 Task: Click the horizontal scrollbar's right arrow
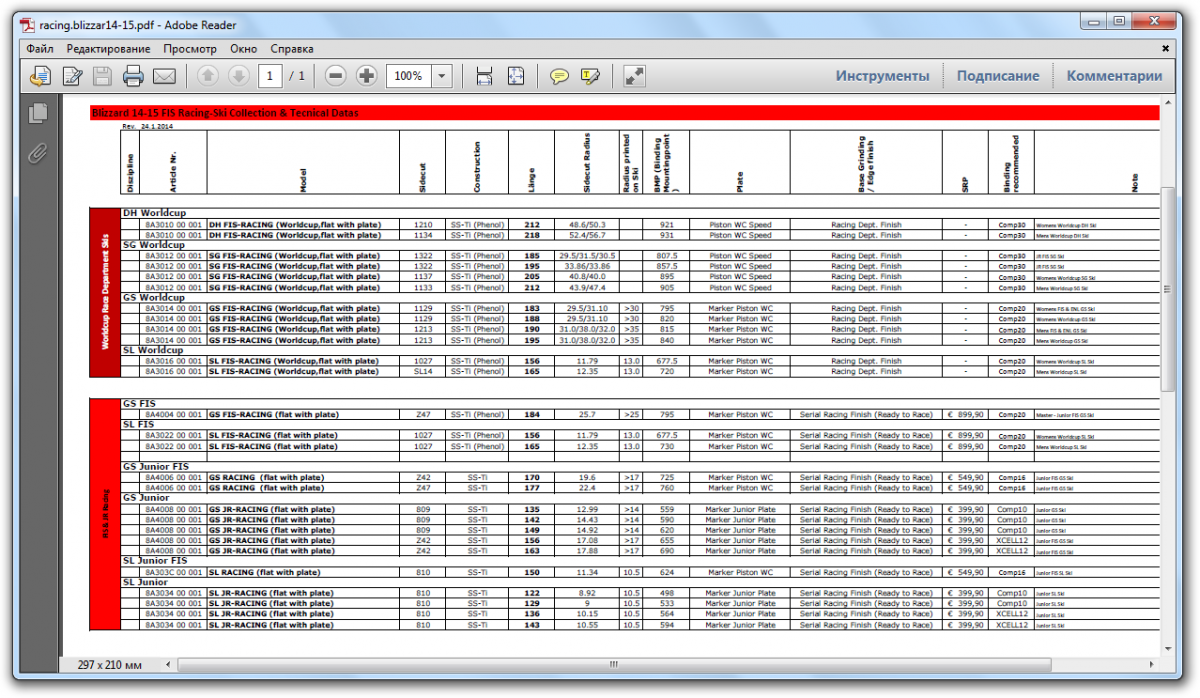1150,663
